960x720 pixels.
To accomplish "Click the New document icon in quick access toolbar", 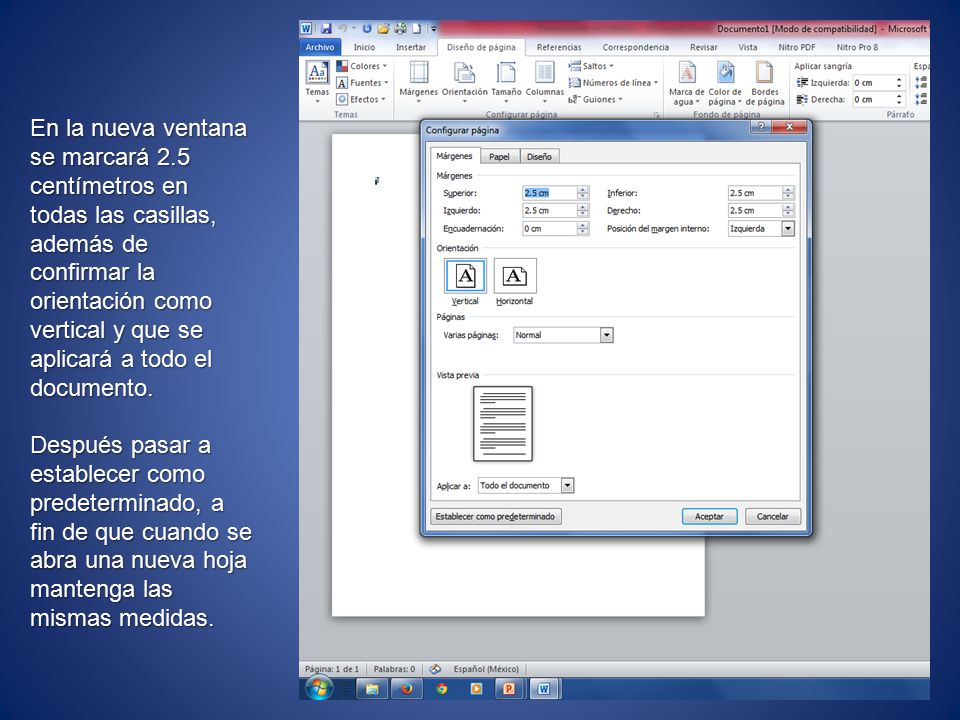I will pos(416,29).
